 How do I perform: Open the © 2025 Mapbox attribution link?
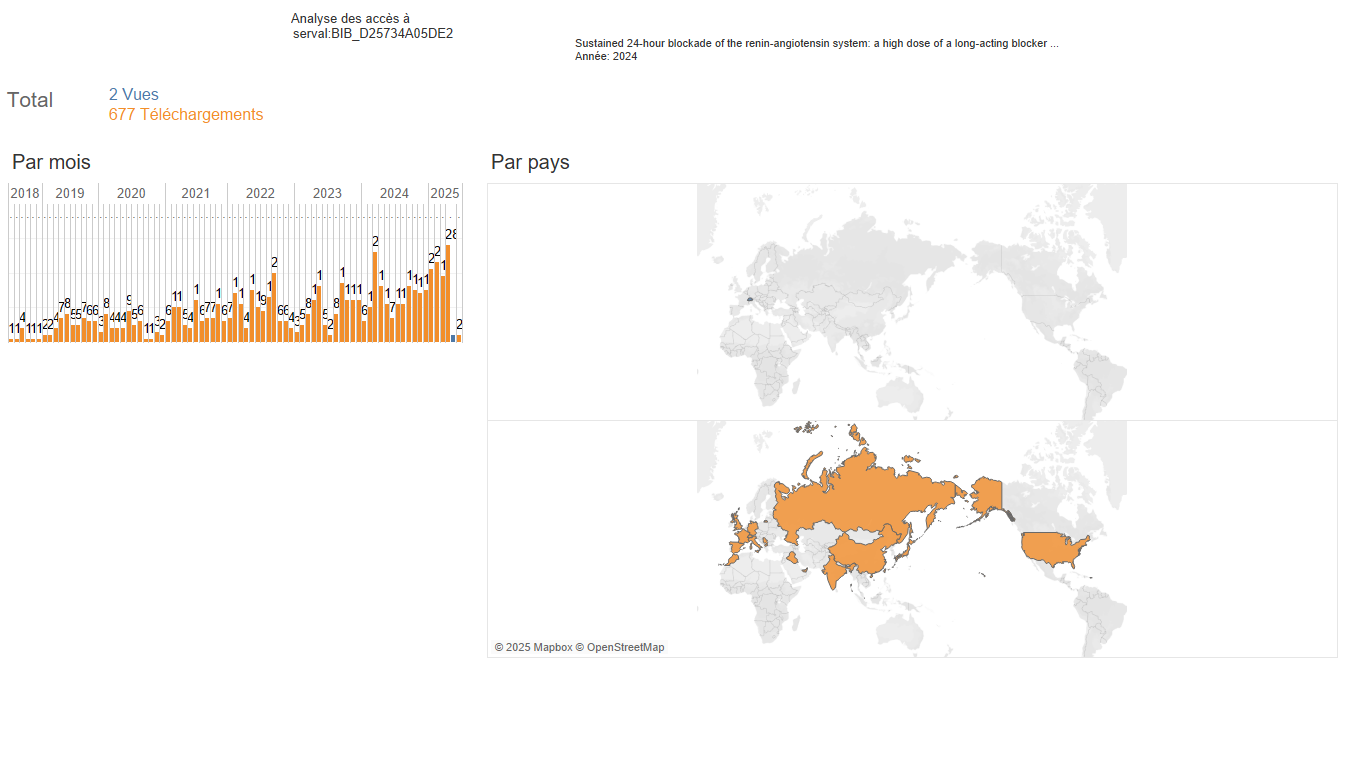[533, 647]
